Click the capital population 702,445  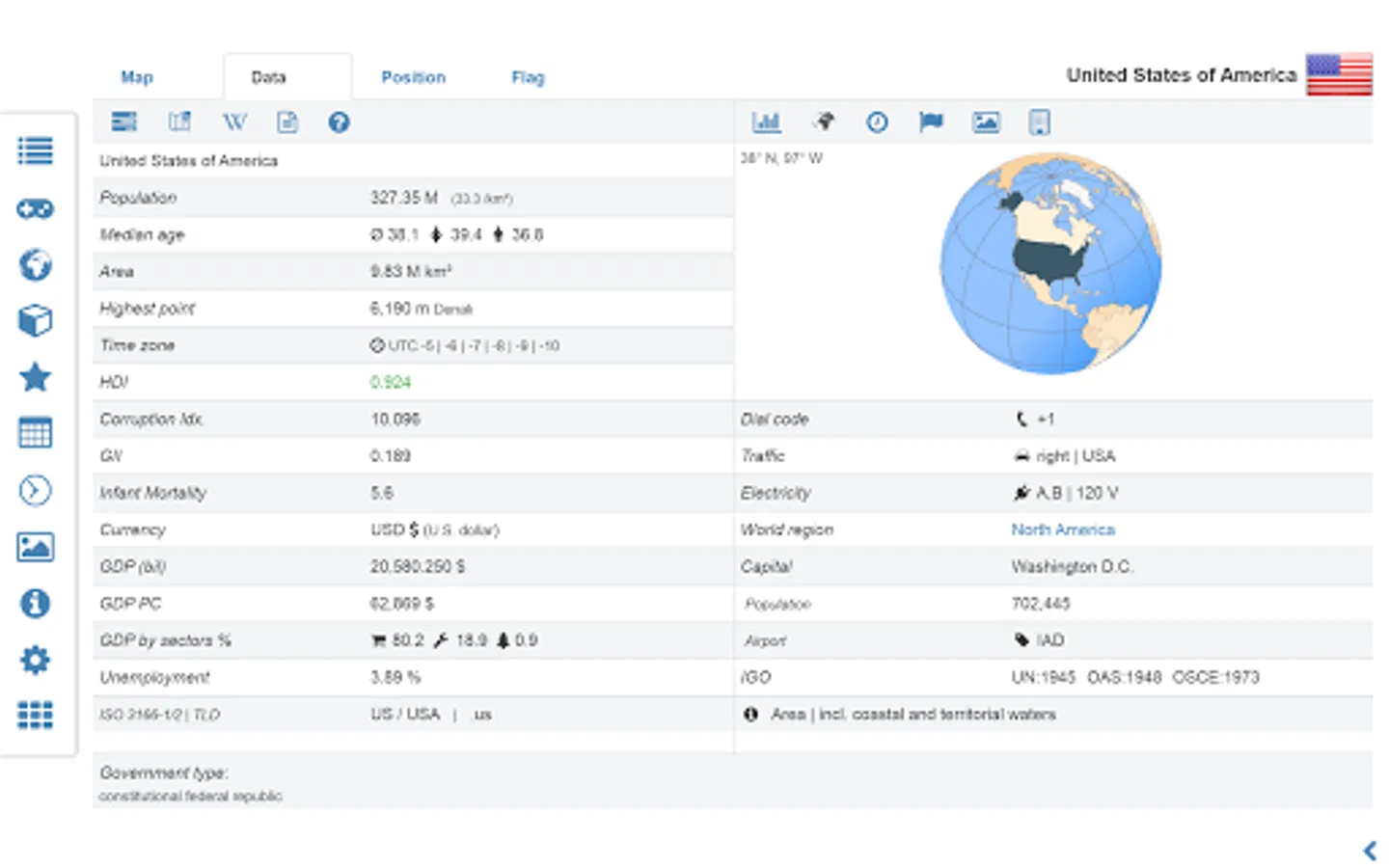tap(1041, 604)
